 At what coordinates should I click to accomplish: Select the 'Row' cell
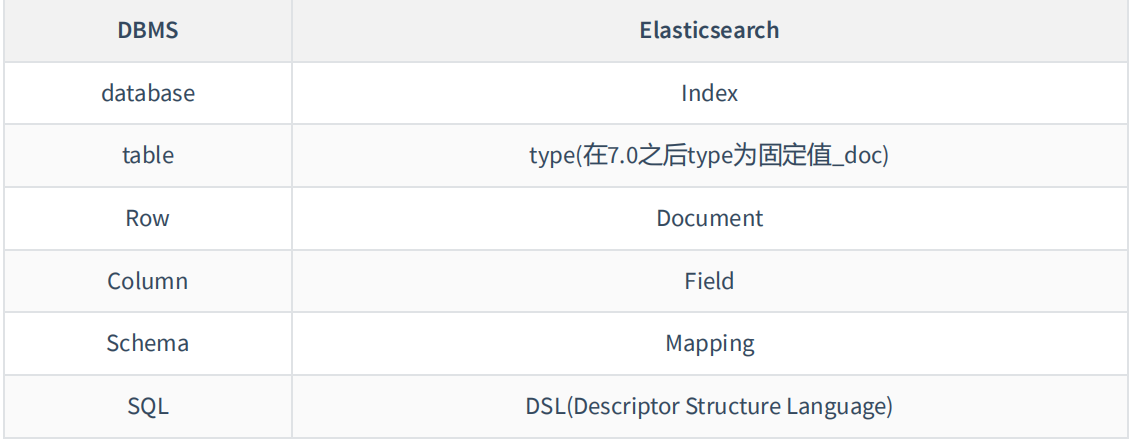tap(148, 219)
